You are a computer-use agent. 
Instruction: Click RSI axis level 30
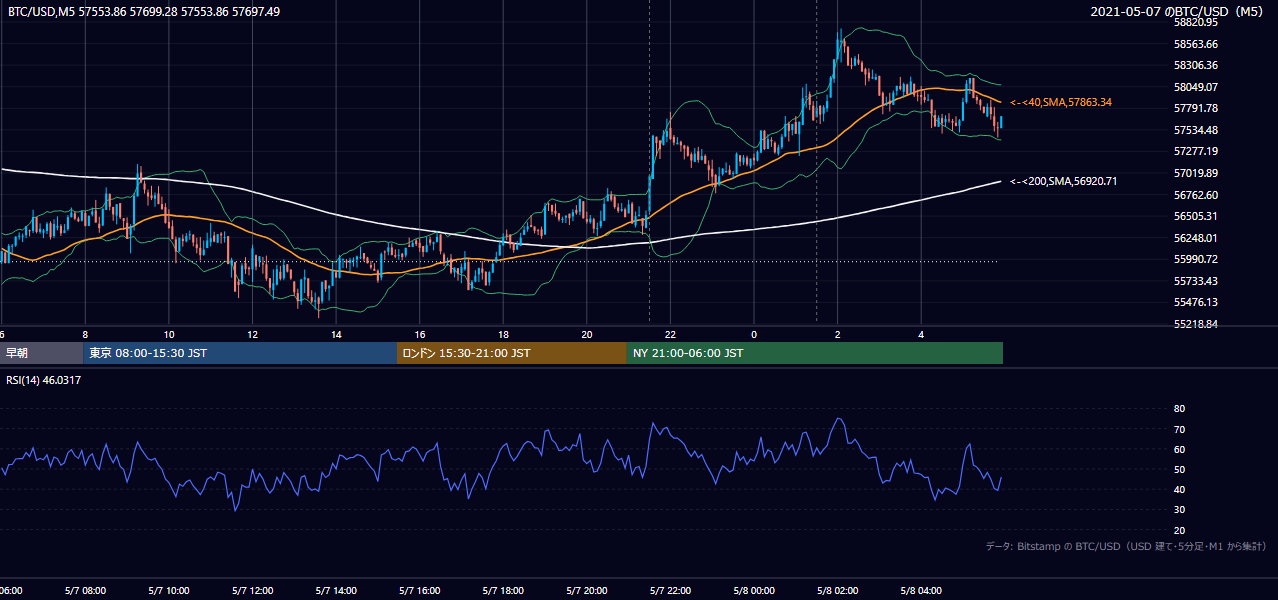(1179, 510)
